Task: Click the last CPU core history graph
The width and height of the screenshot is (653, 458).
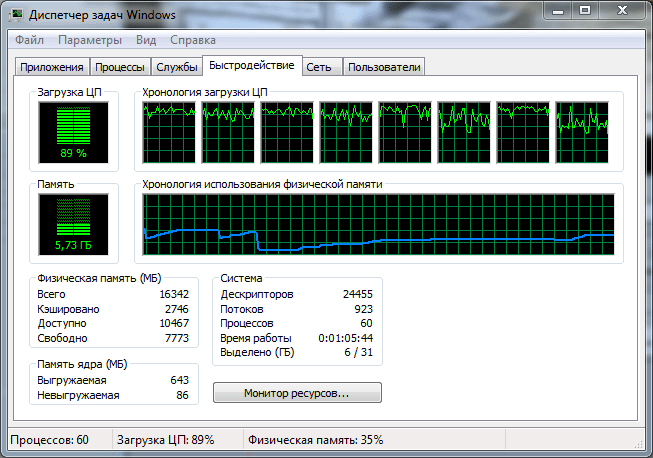Action: pyautogui.click(x=582, y=132)
